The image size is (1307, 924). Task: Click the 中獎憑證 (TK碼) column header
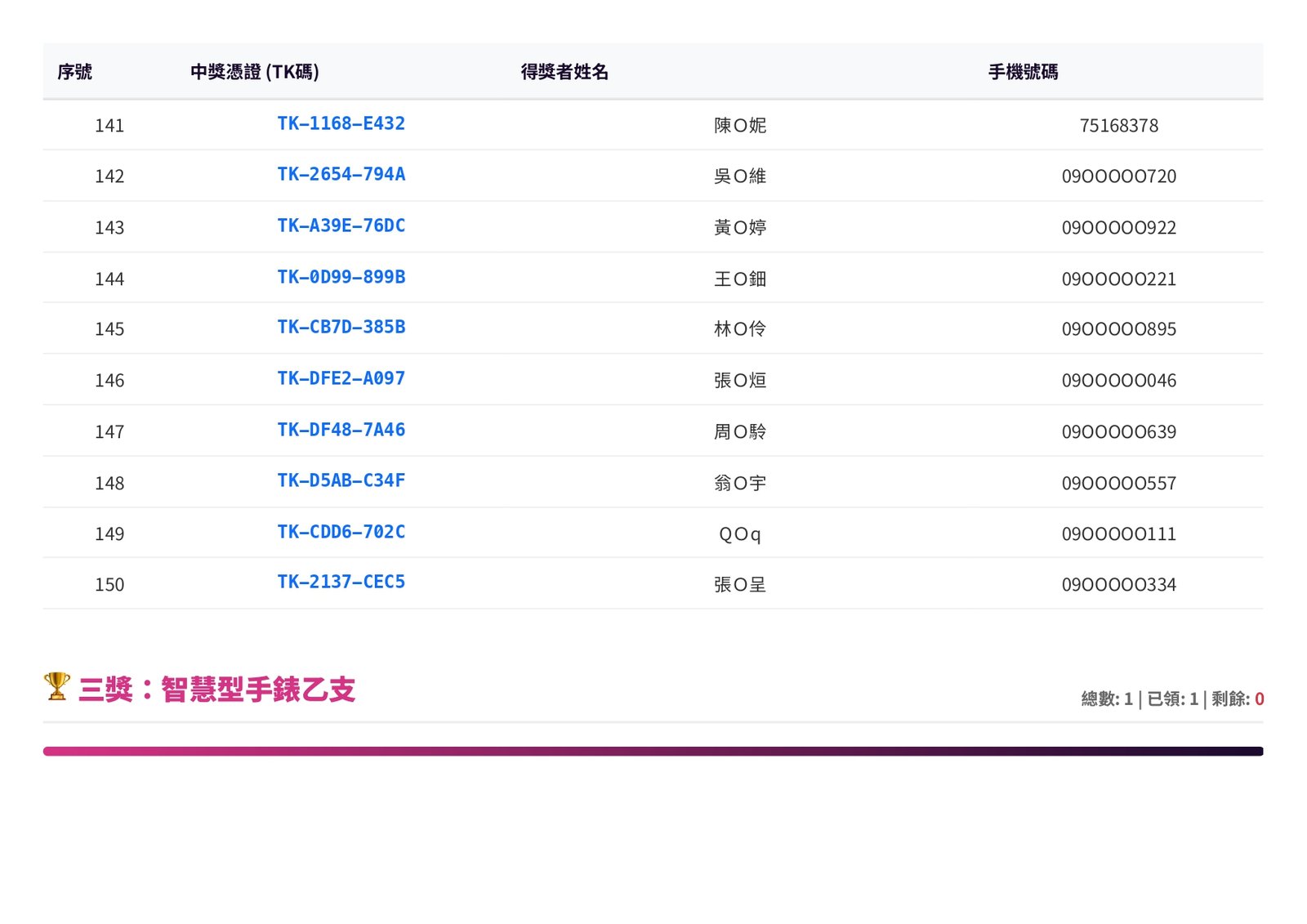(x=254, y=72)
